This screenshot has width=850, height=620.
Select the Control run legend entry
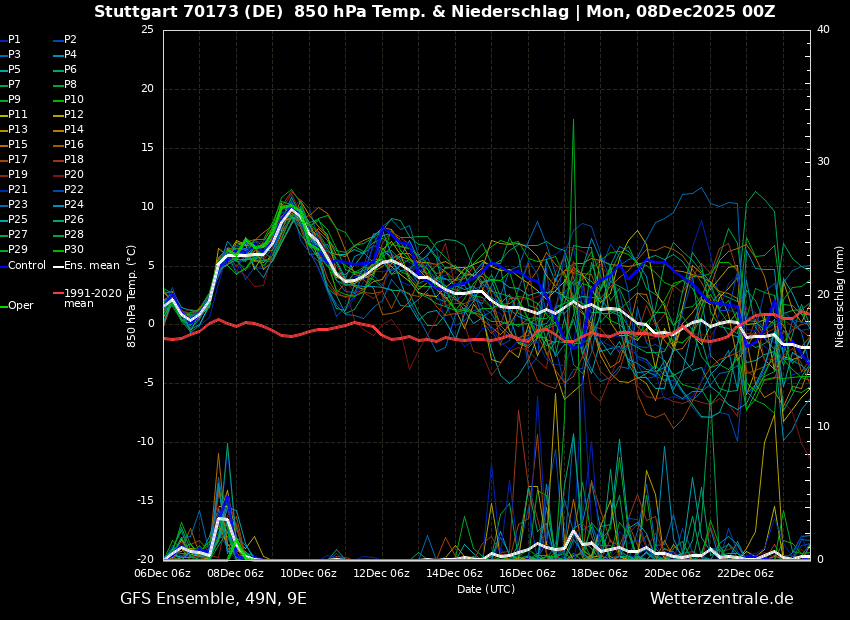(27, 266)
